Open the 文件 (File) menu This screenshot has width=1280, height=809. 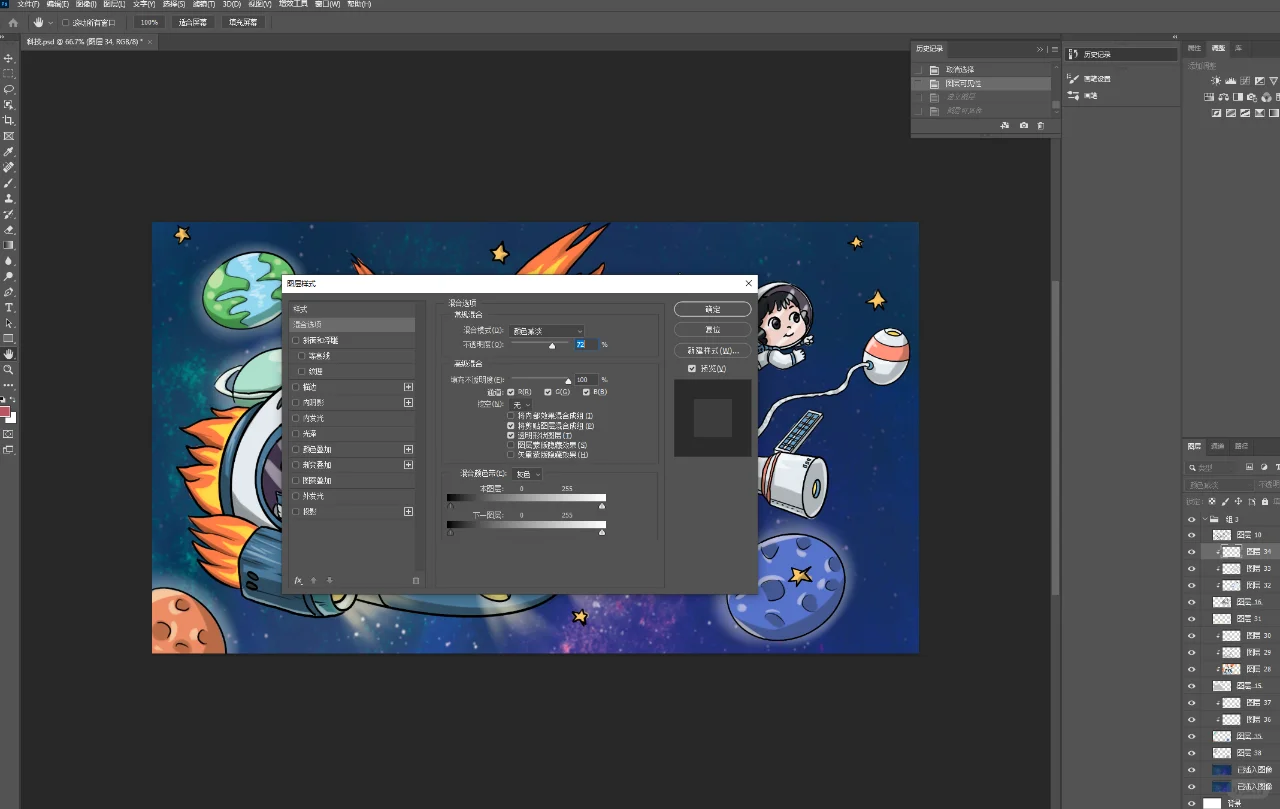click(27, 4)
